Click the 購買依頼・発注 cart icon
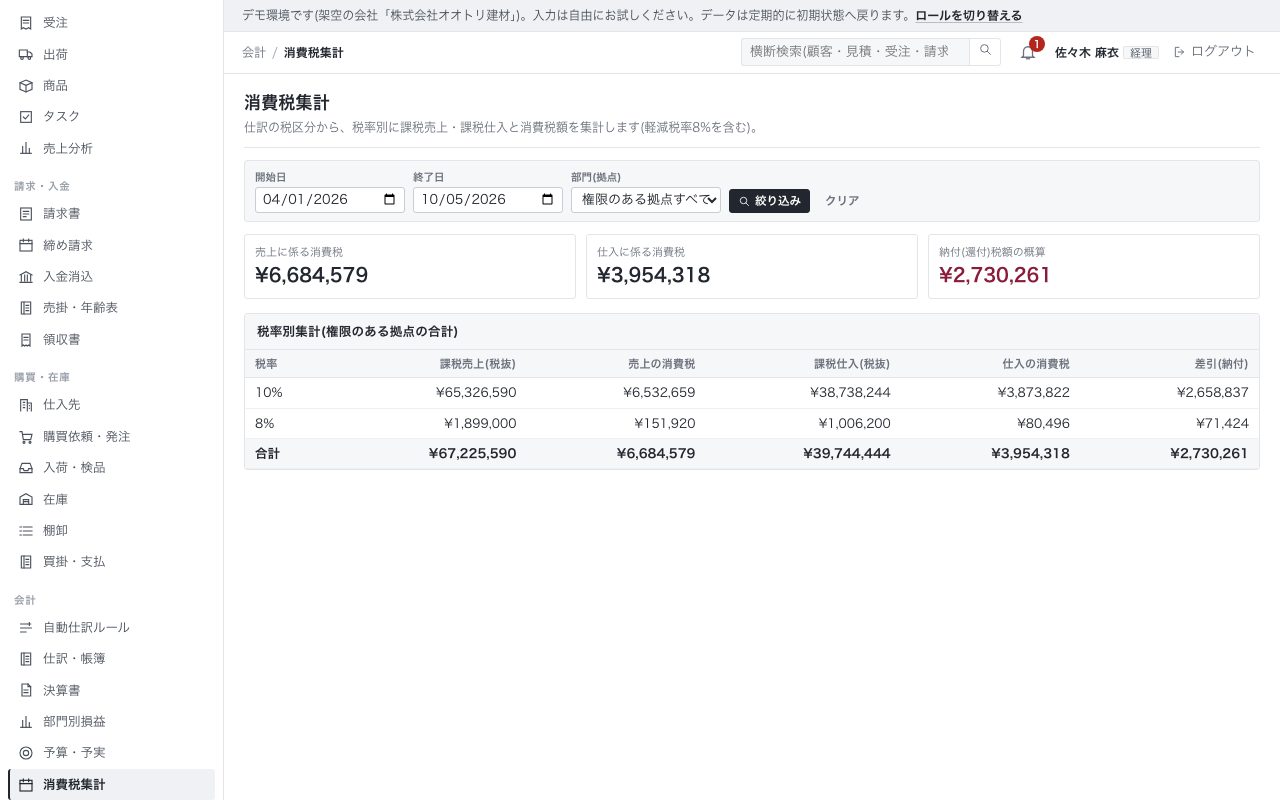Image resolution: width=1280 pixels, height=800 pixels. point(26,437)
